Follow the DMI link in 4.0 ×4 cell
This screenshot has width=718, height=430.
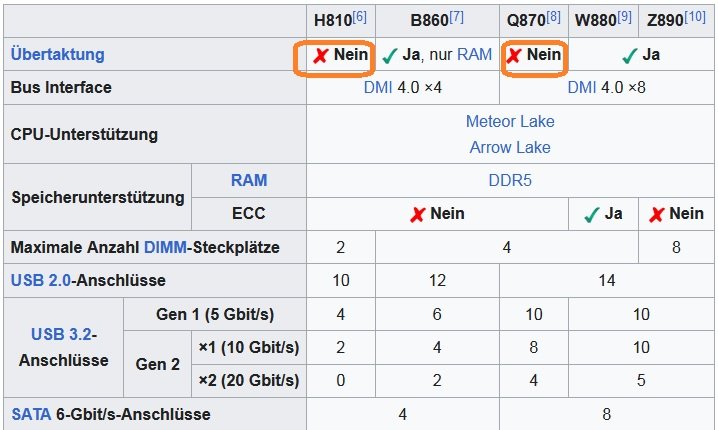(378, 87)
